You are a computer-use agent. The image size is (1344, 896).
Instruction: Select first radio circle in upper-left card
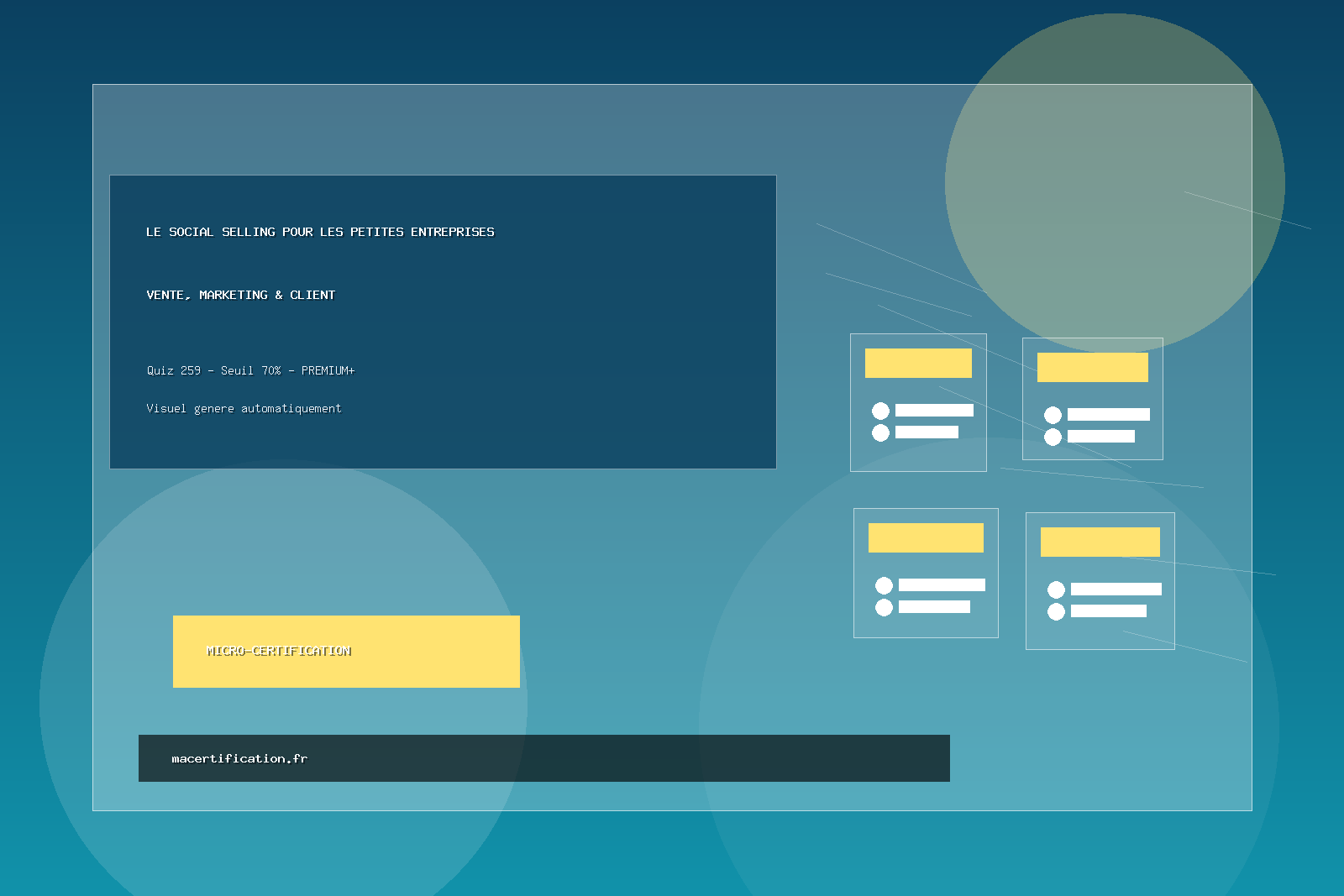880,411
